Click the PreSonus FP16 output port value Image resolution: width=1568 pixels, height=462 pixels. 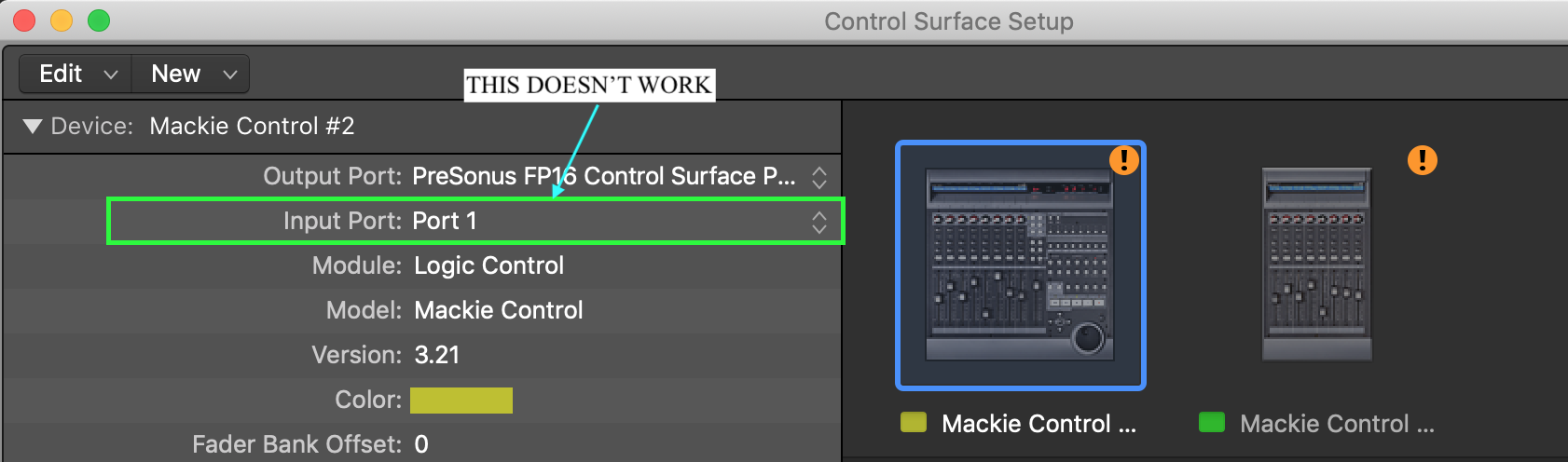pos(603,177)
